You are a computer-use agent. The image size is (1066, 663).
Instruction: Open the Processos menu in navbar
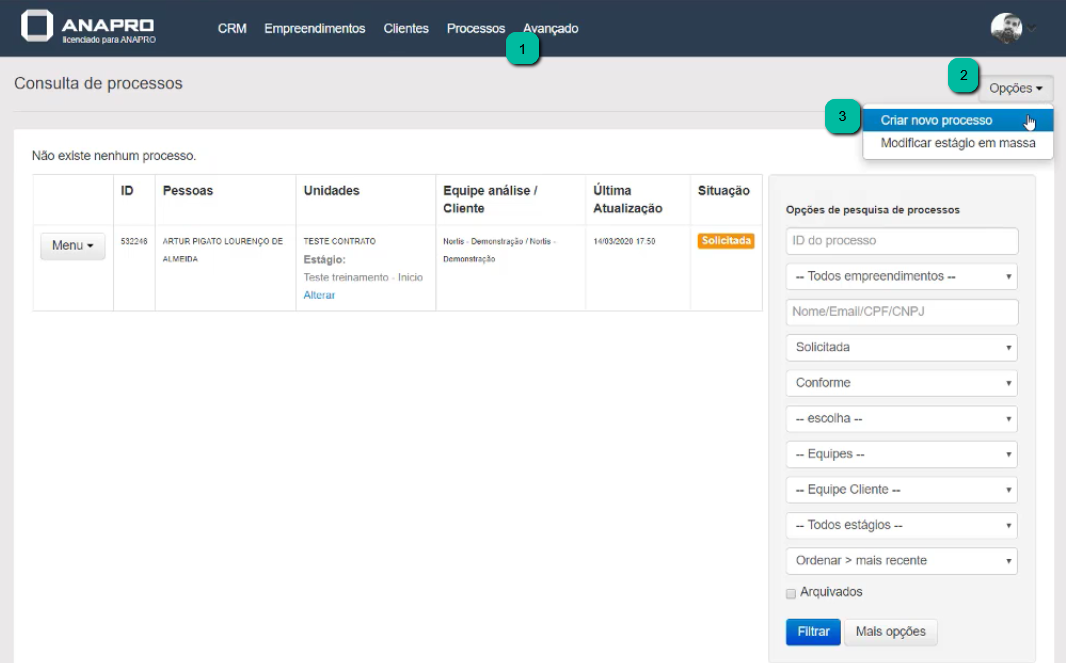475,29
